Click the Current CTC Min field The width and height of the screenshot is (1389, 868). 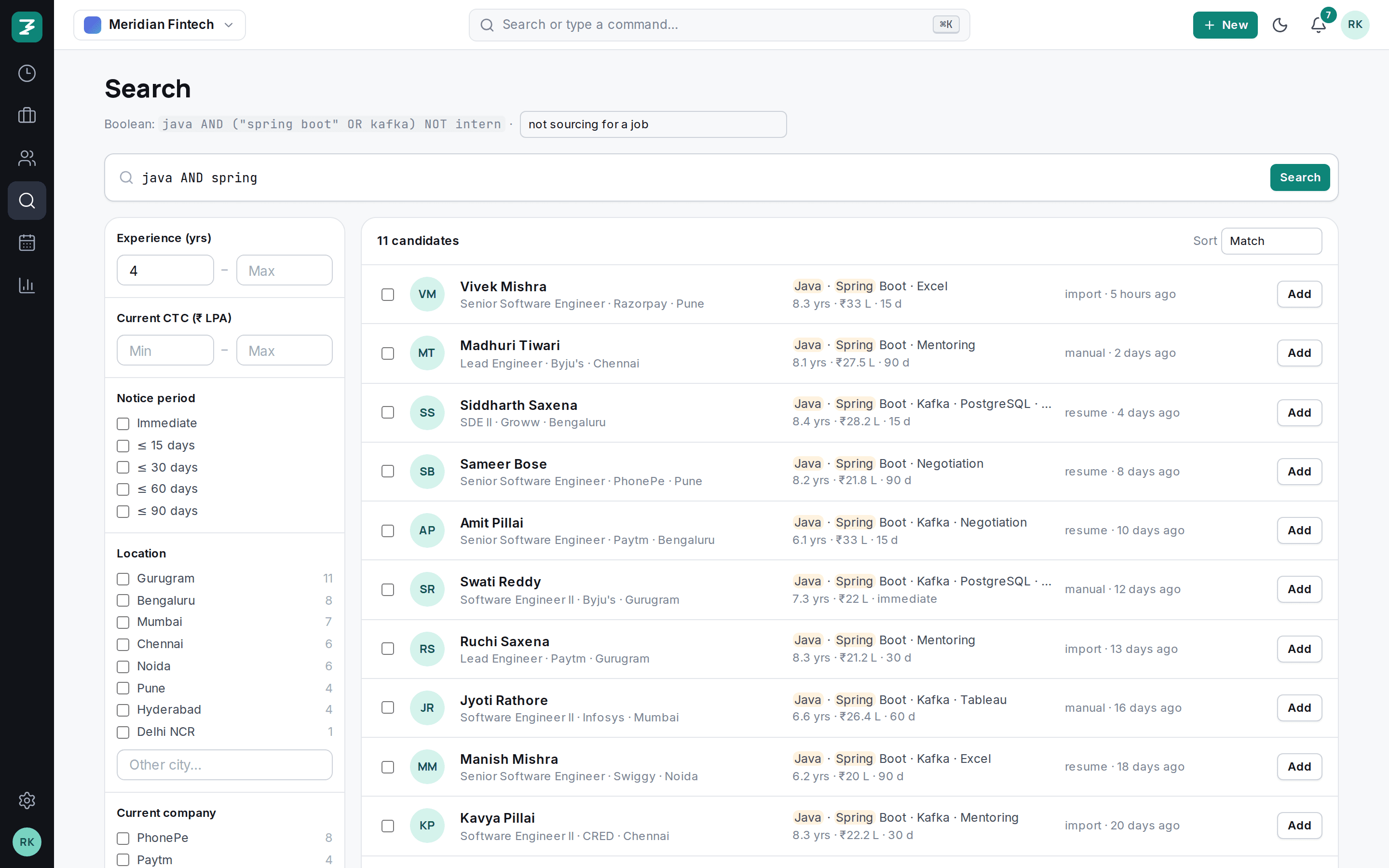[165, 350]
